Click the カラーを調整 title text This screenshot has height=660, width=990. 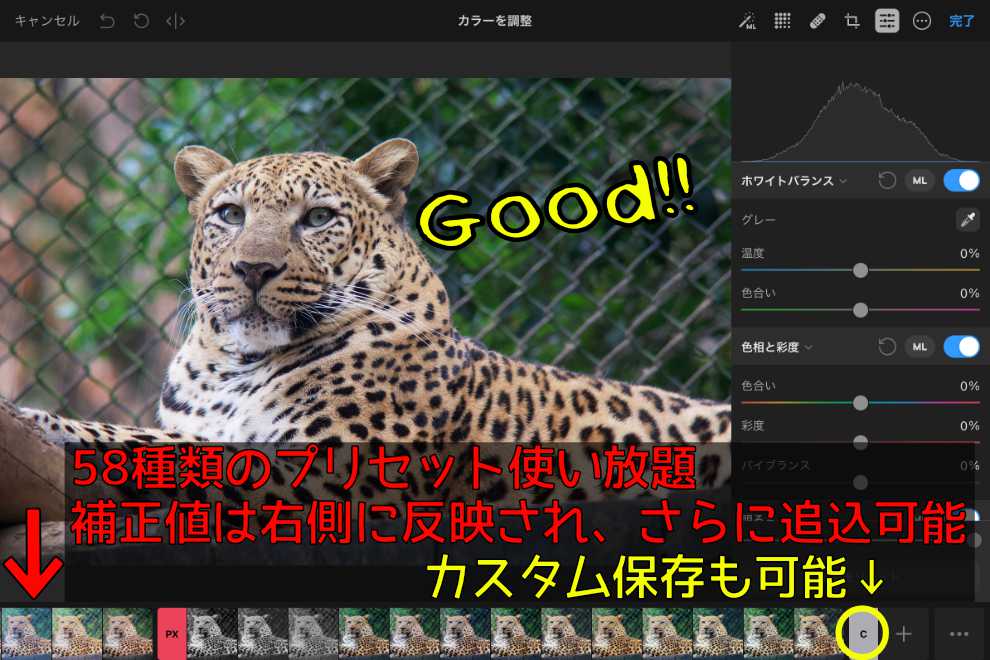494,21
